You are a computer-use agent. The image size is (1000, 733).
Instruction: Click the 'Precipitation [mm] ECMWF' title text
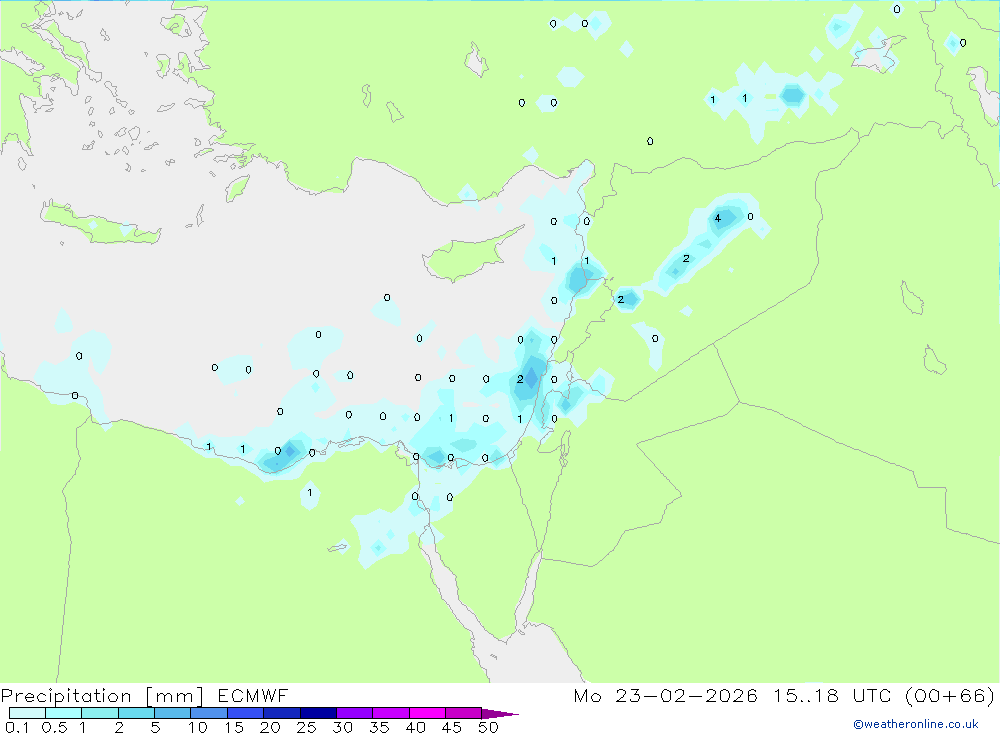pos(144,695)
